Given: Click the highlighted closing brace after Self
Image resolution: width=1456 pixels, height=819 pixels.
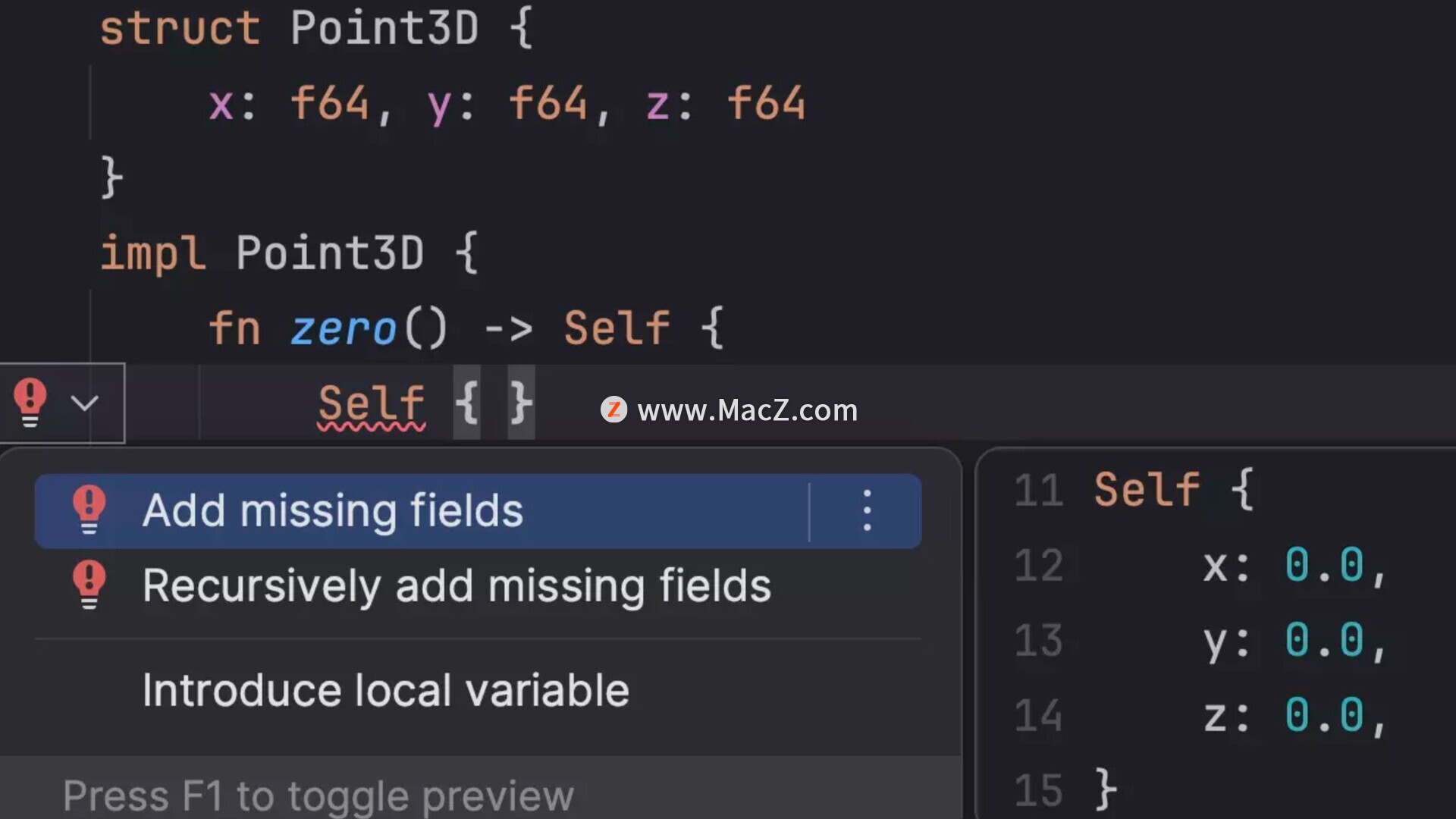Looking at the screenshot, I should pos(521,403).
